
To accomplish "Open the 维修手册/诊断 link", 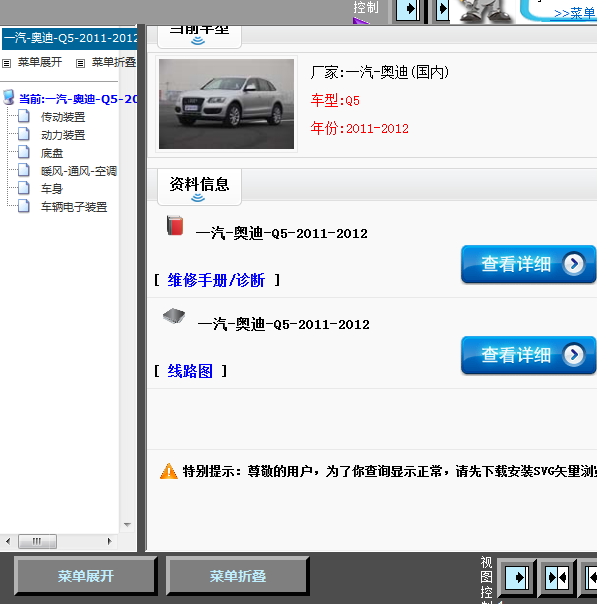I will tap(216, 280).
